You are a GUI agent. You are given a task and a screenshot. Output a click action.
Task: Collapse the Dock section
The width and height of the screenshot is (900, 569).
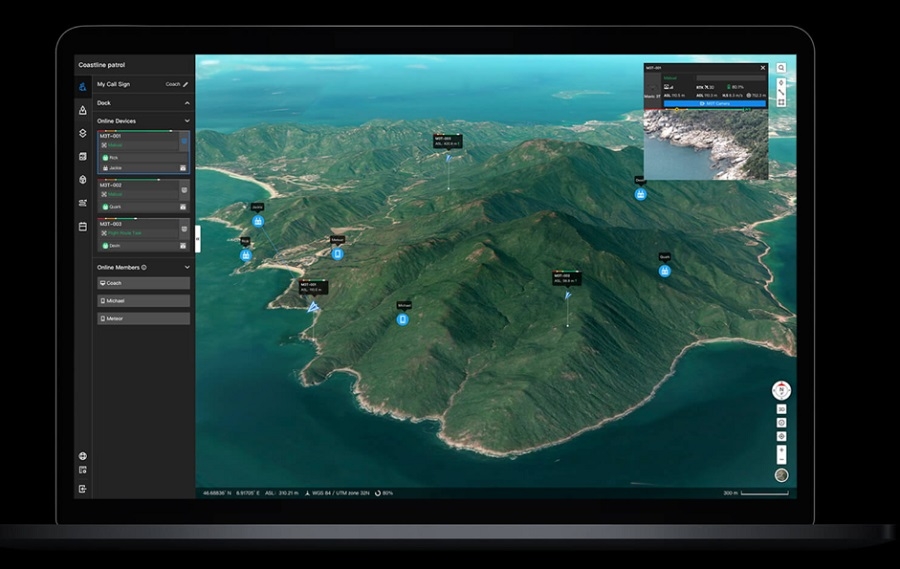coord(187,103)
